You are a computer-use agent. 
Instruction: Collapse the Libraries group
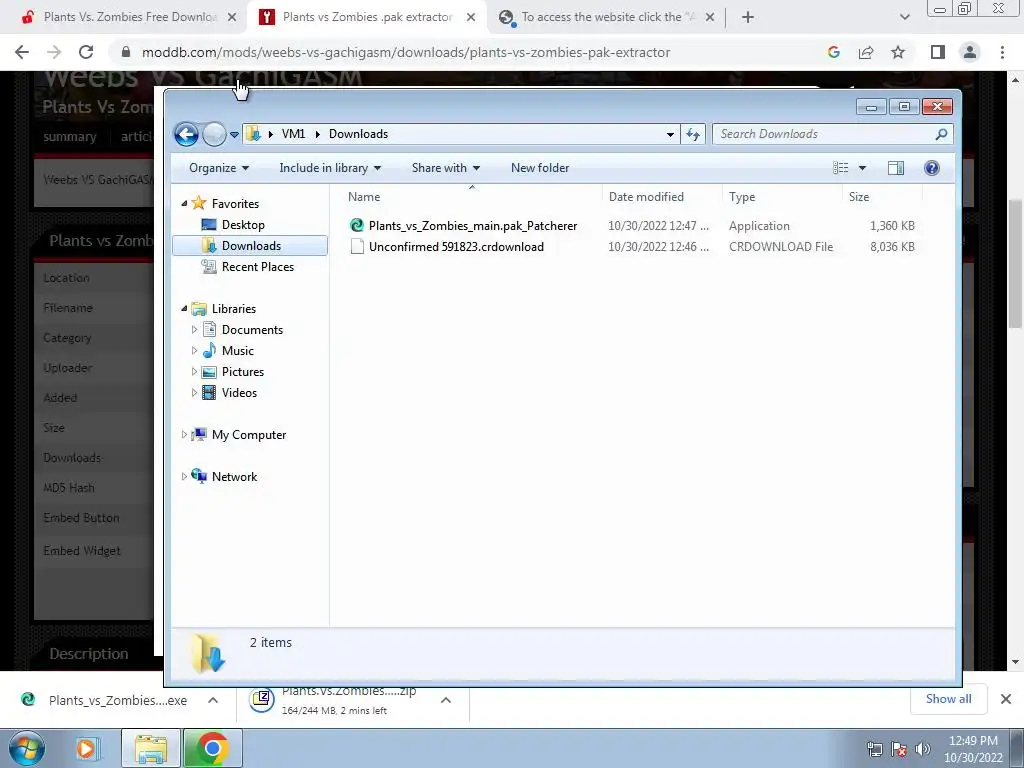[x=184, y=308]
